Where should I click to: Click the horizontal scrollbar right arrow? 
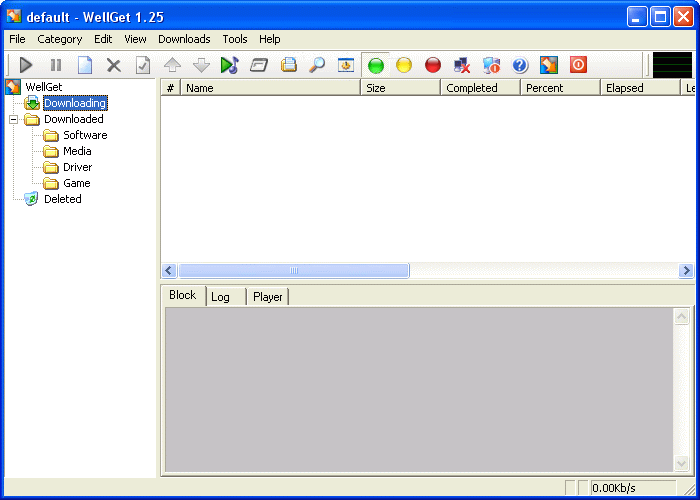pos(686,271)
